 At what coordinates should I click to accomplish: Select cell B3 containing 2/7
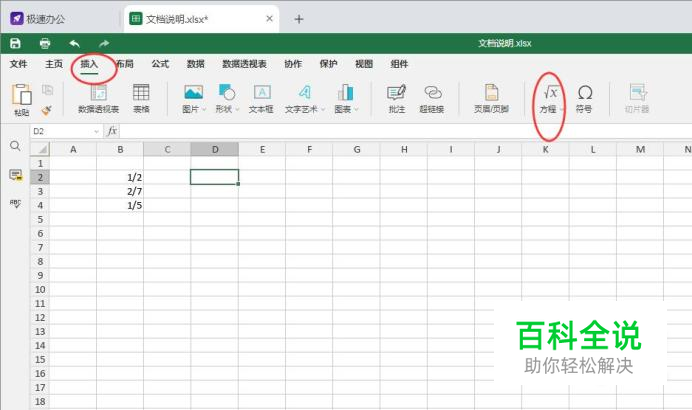pyautogui.click(x=120, y=192)
